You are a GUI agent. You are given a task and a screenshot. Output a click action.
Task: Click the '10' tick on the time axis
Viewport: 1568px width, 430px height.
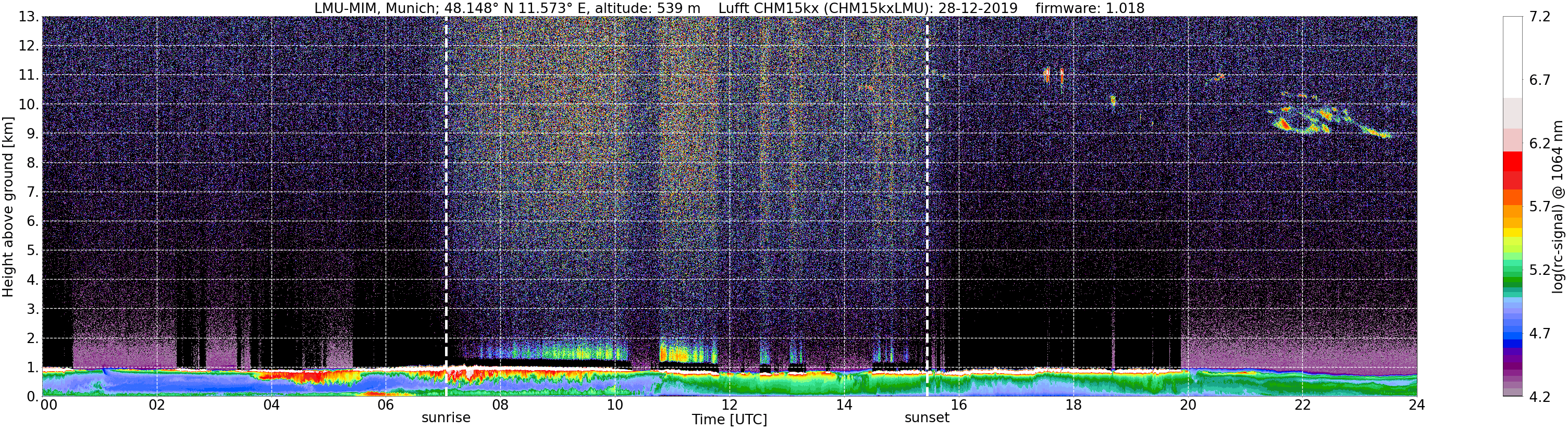615,405
